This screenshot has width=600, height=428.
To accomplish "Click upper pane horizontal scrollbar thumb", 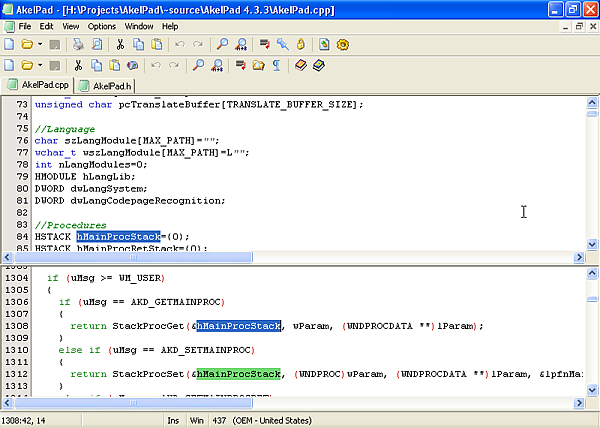I will click(133, 257).
